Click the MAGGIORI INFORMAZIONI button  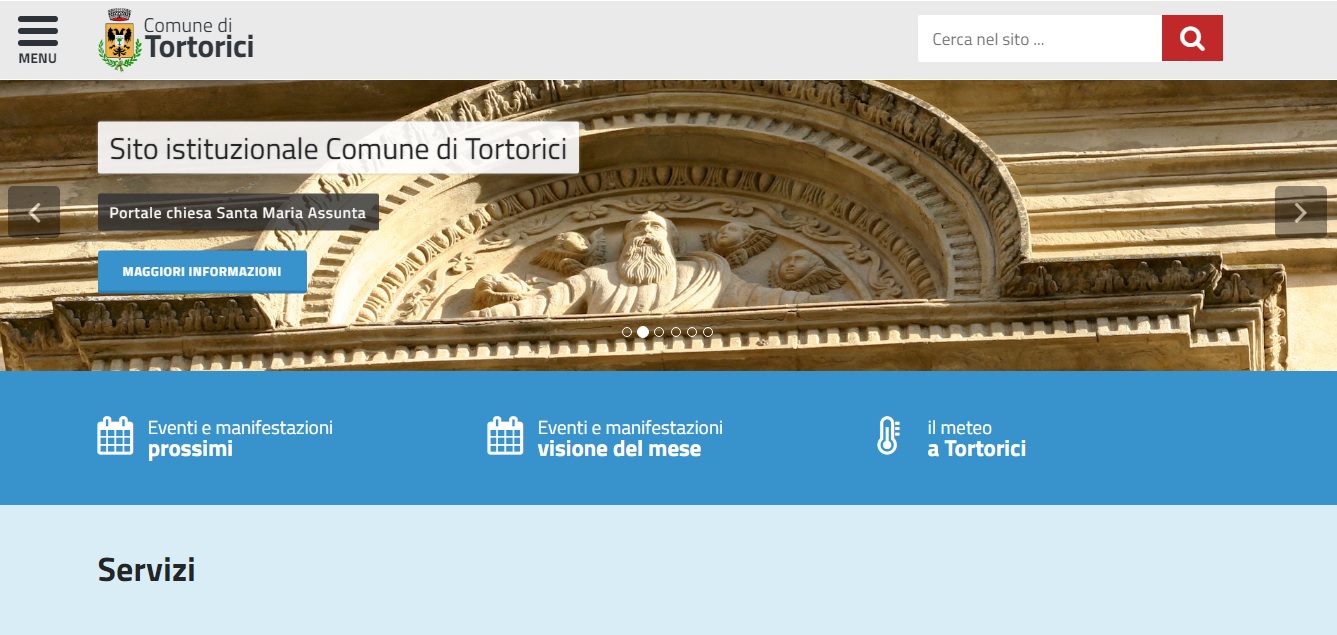[202, 271]
